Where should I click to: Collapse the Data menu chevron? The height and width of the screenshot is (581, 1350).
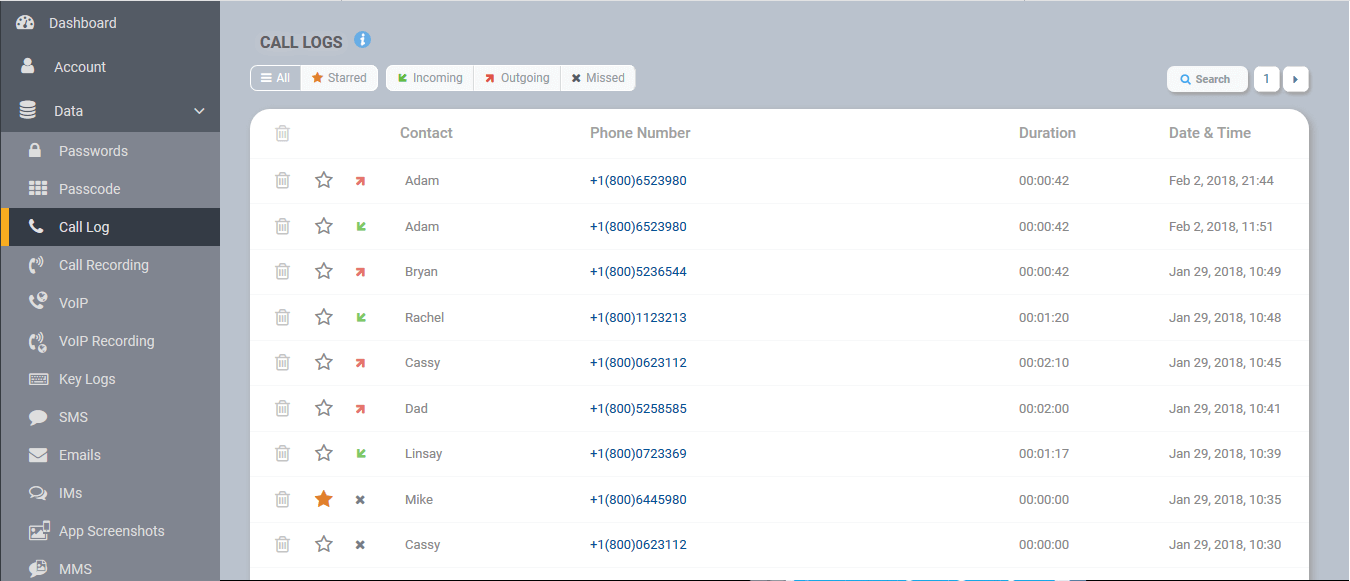[199, 111]
